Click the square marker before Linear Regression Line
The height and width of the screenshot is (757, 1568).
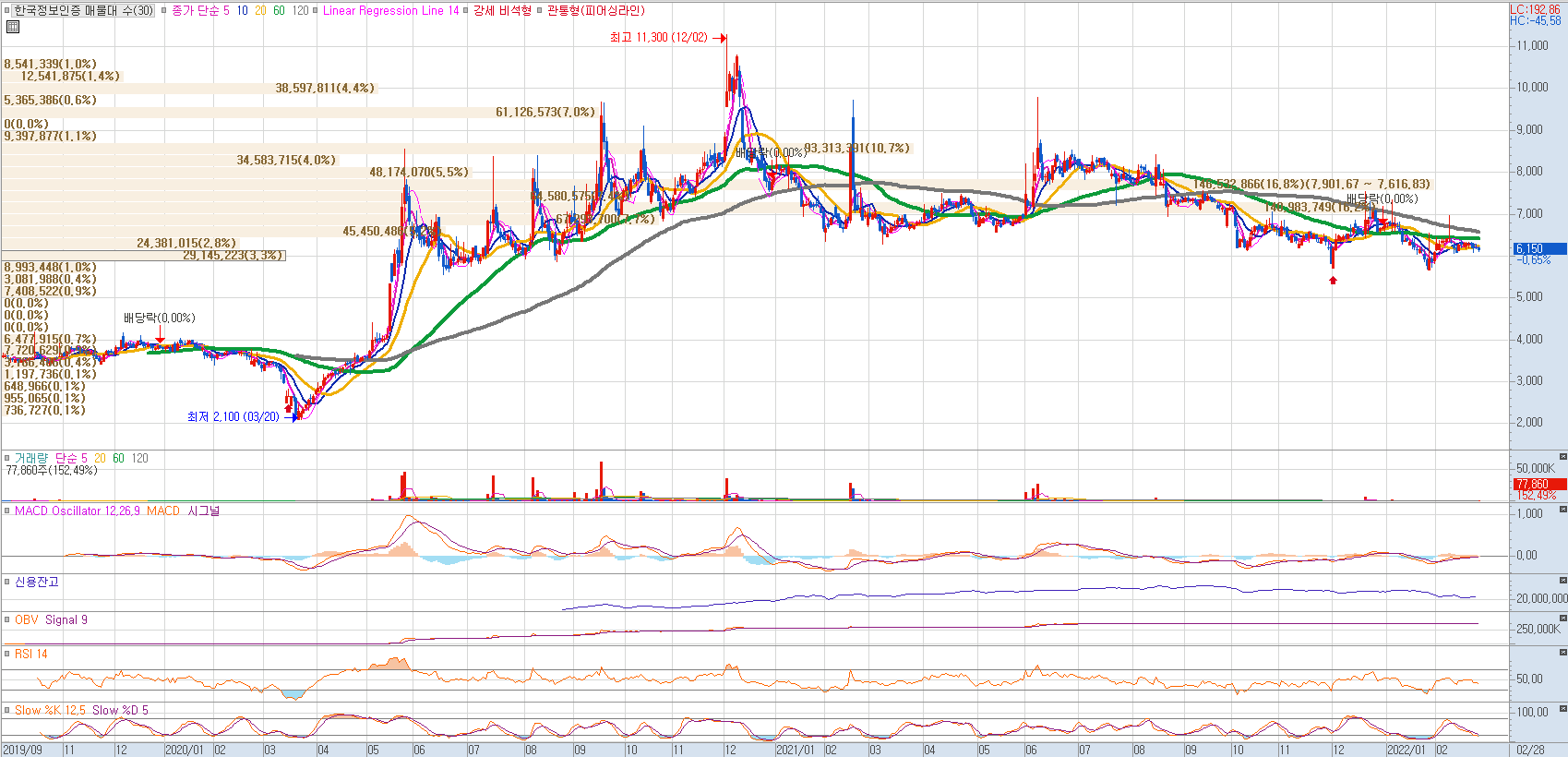click(x=316, y=11)
